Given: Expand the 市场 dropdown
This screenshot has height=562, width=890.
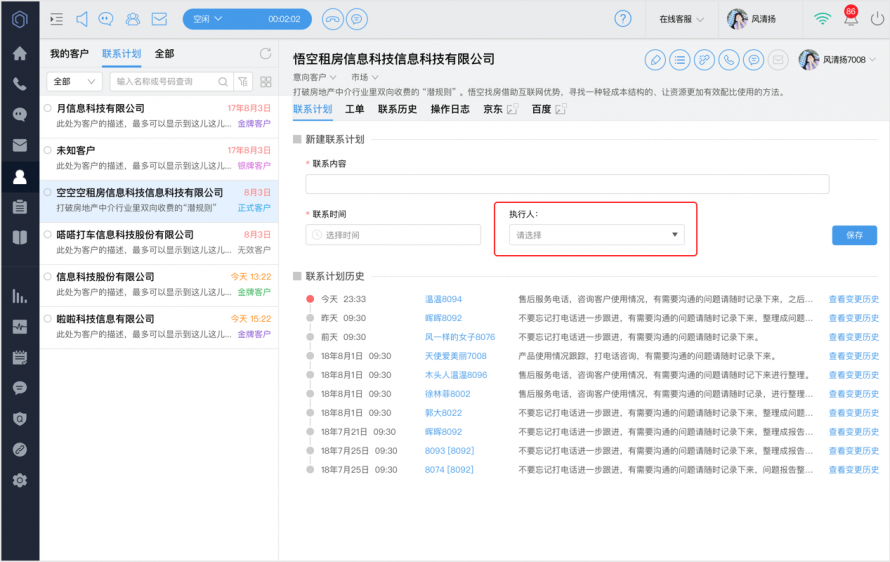Looking at the screenshot, I should (x=364, y=77).
